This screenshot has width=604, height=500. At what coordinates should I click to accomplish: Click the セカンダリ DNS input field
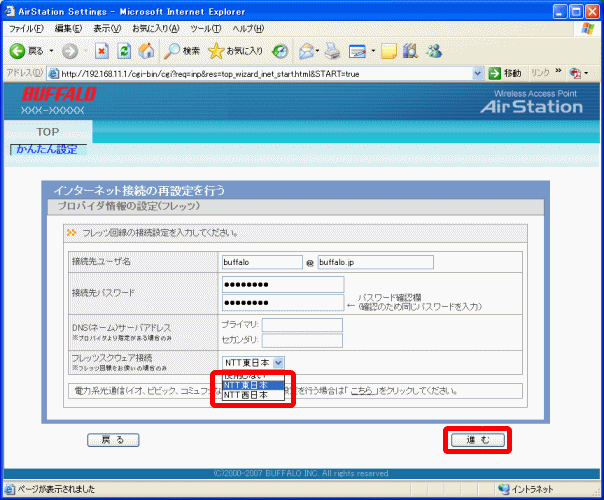302,341
